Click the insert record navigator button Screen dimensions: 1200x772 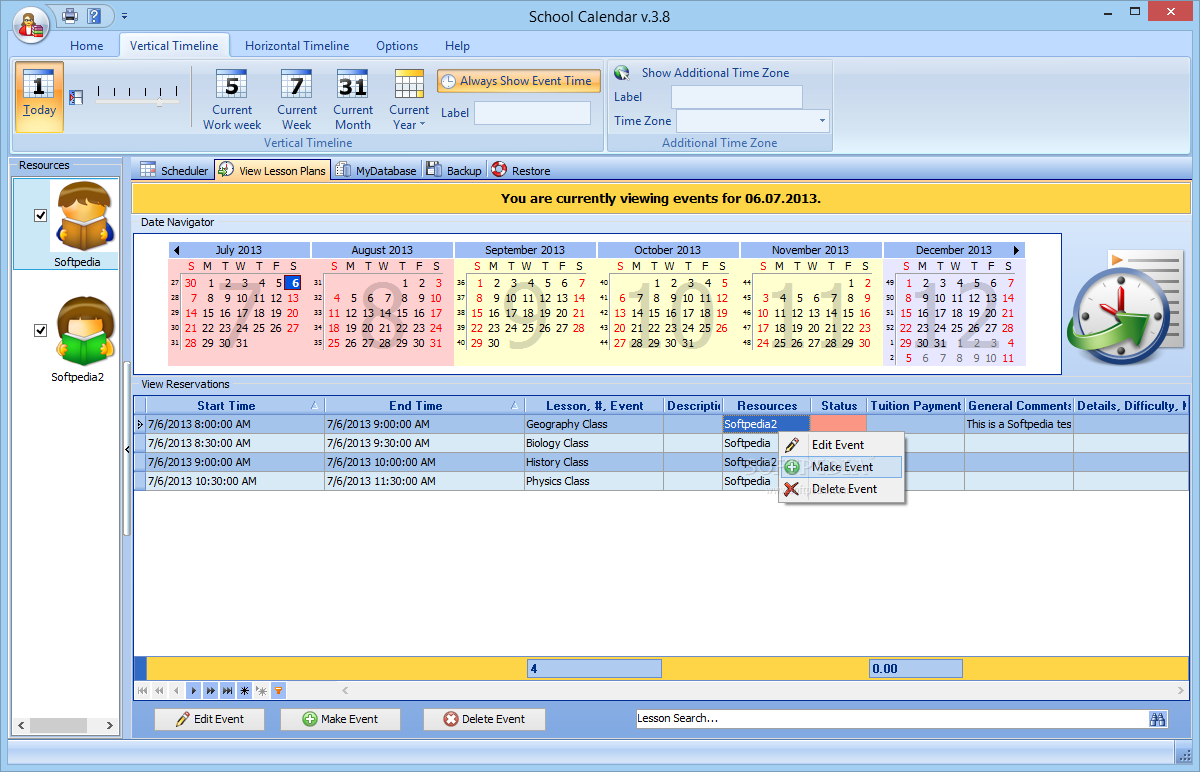pos(261,691)
